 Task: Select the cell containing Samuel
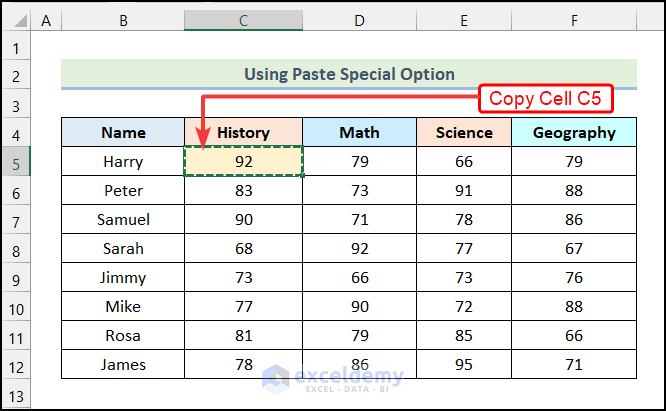click(x=123, y=219)
